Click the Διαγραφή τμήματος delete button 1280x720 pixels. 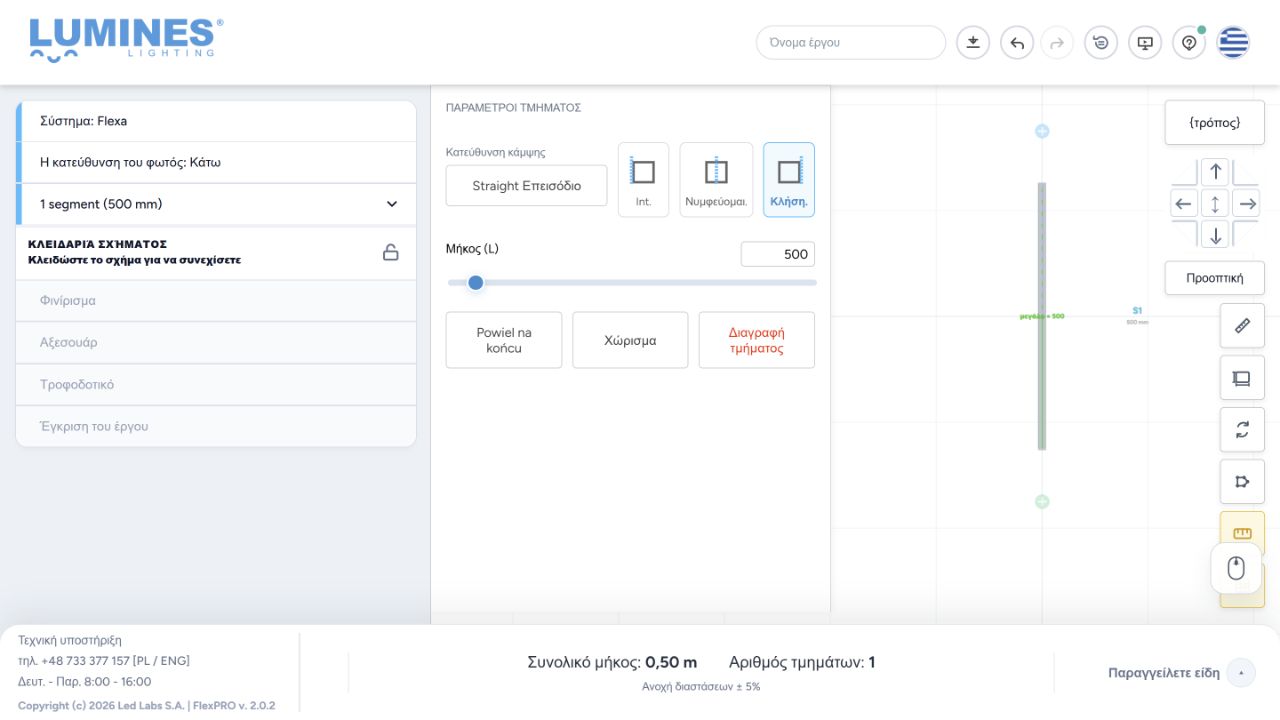click(756, 340)
